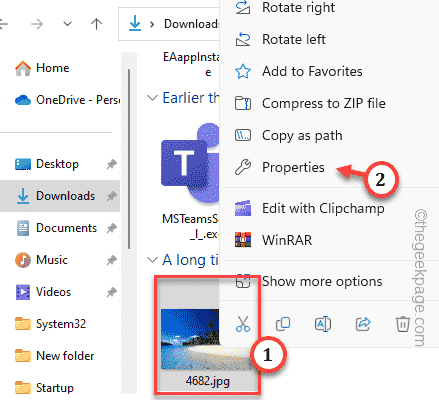Viewport: 439px width, 400px height.
Task: Click the Cut scissors icon
Action: click(243, 324)
